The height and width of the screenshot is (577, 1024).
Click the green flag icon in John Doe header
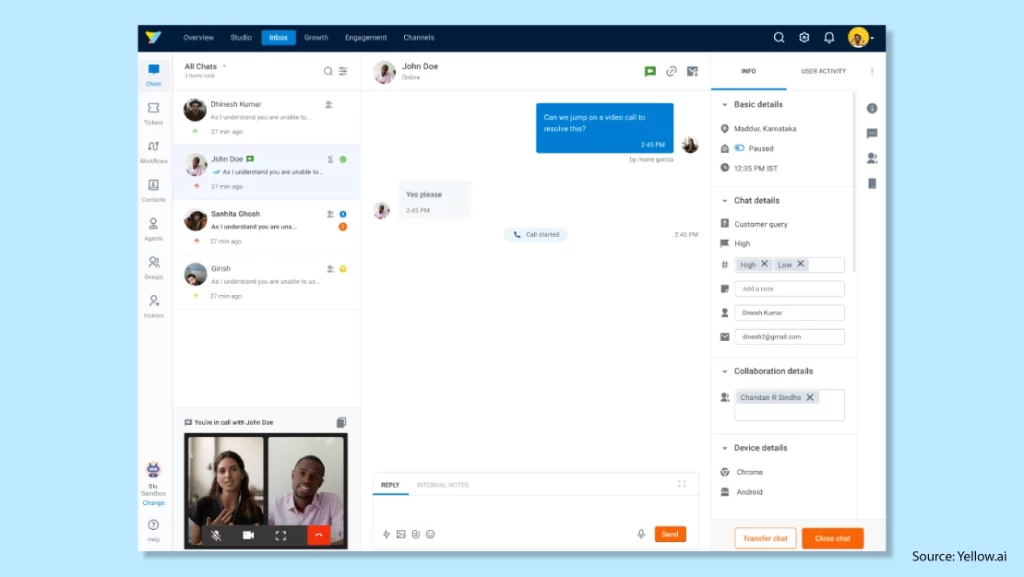(650, 71)
